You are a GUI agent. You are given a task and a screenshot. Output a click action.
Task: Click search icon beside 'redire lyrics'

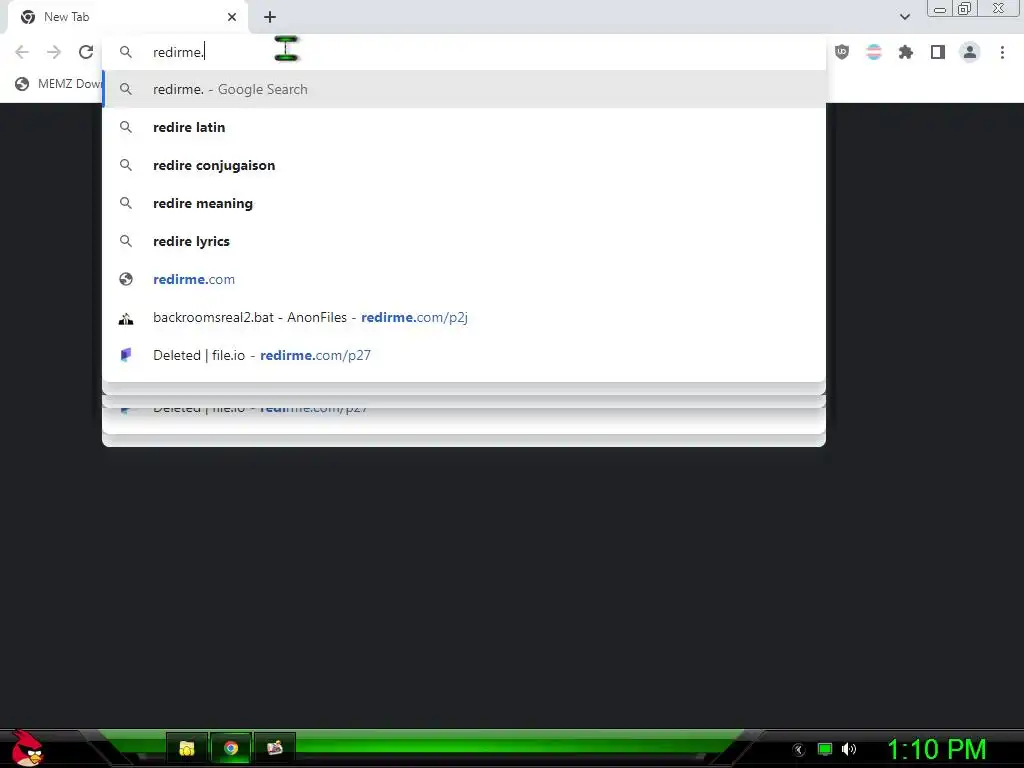126,241
